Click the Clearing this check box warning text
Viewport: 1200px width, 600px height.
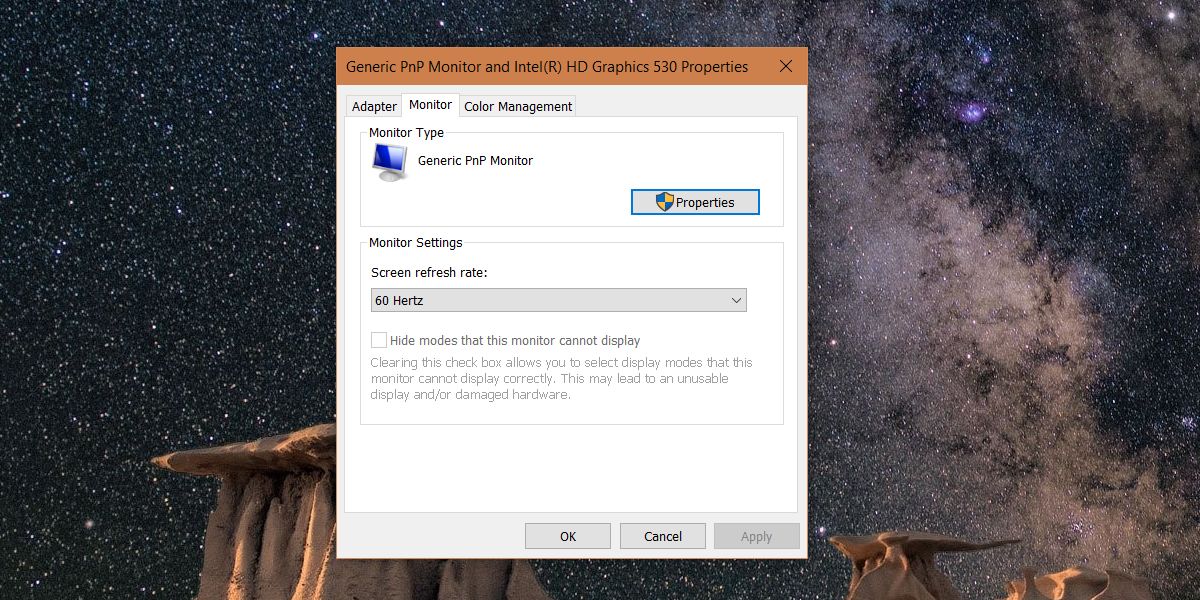point(561,378)
